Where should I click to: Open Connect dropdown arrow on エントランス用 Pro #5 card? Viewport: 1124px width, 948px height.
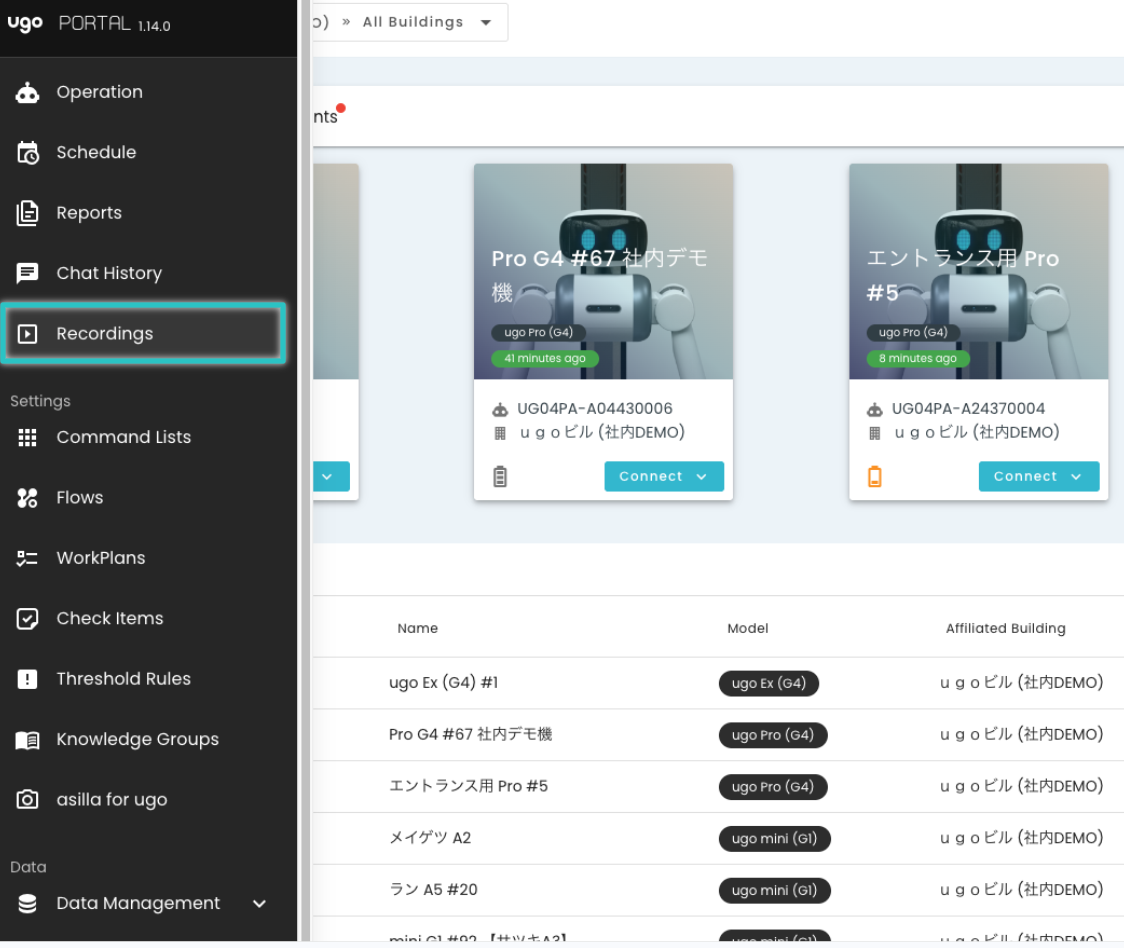pyautogui.click(x=1076, y=477)
